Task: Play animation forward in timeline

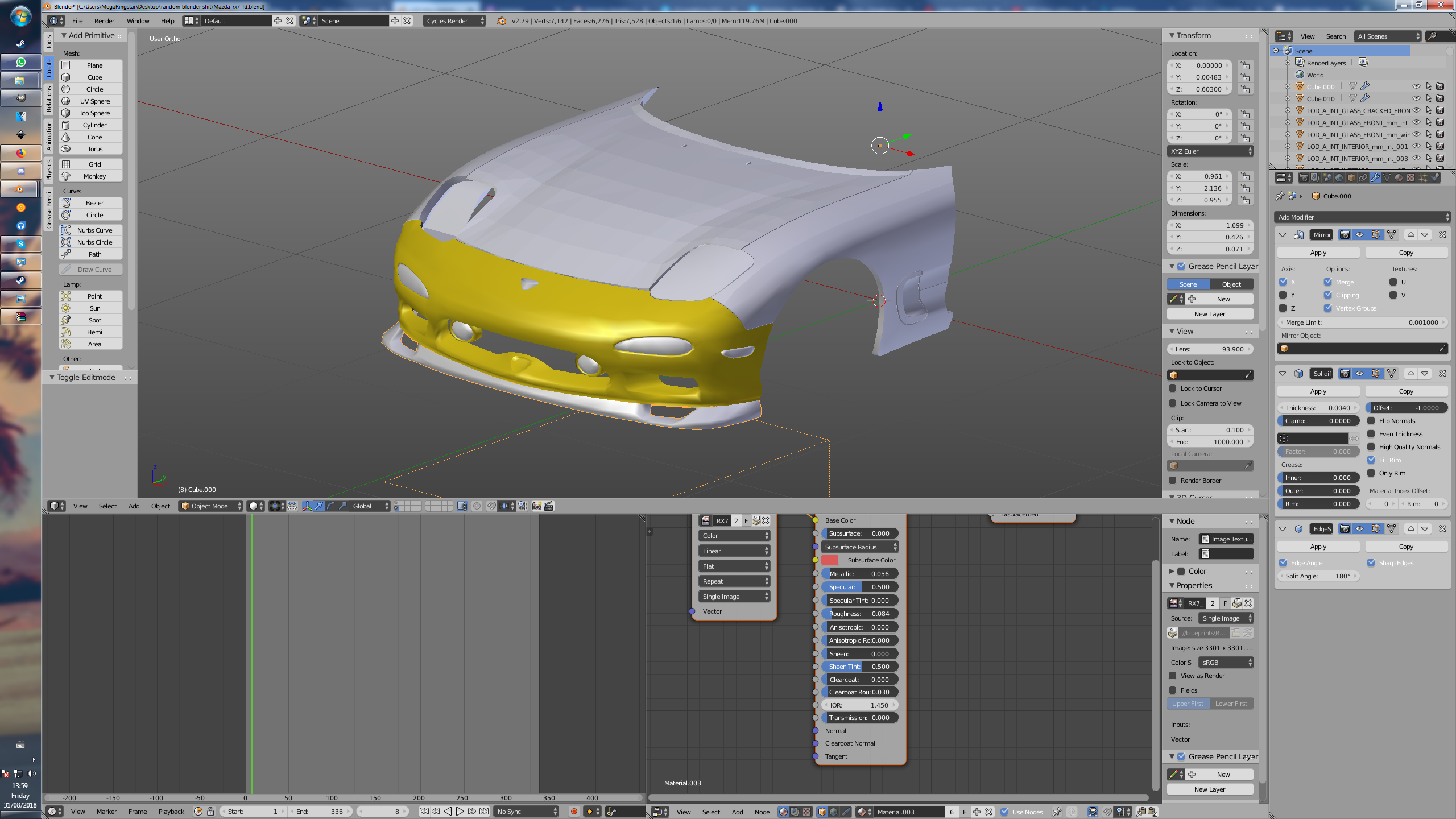Action: point(460,812)
